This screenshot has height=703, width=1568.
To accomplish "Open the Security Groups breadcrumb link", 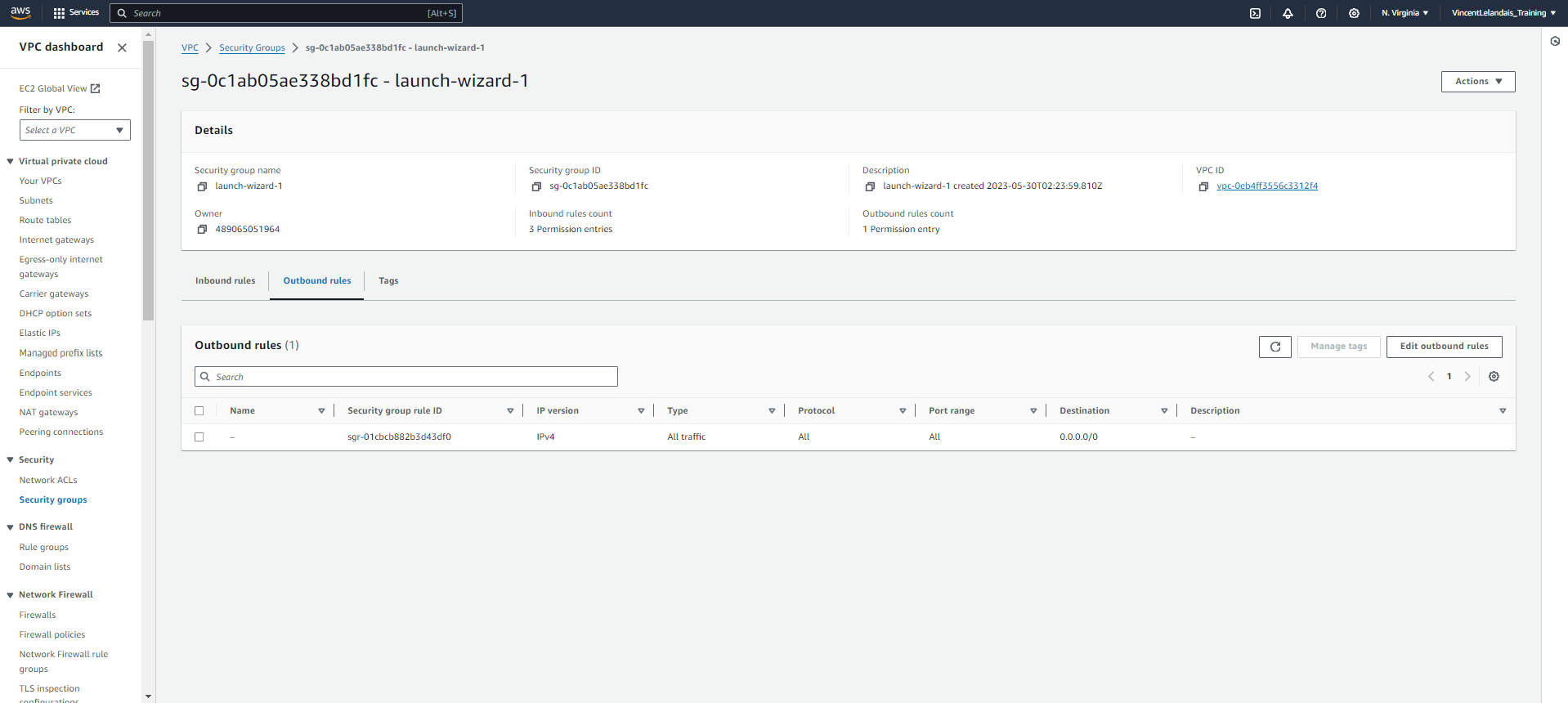I will [252, 48].
